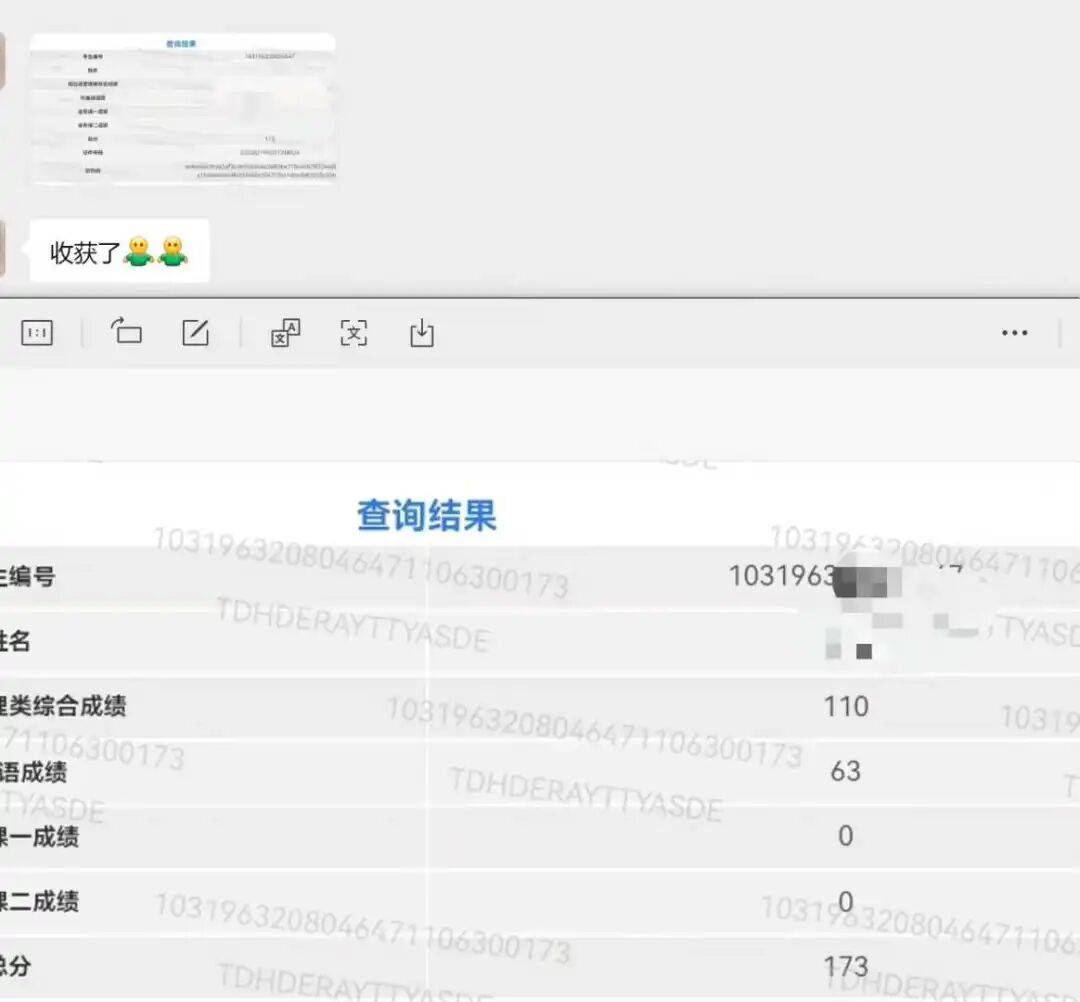Click the 收获了 message bubble
The width and height of the screenshot is (1080, 1002).
119,249
